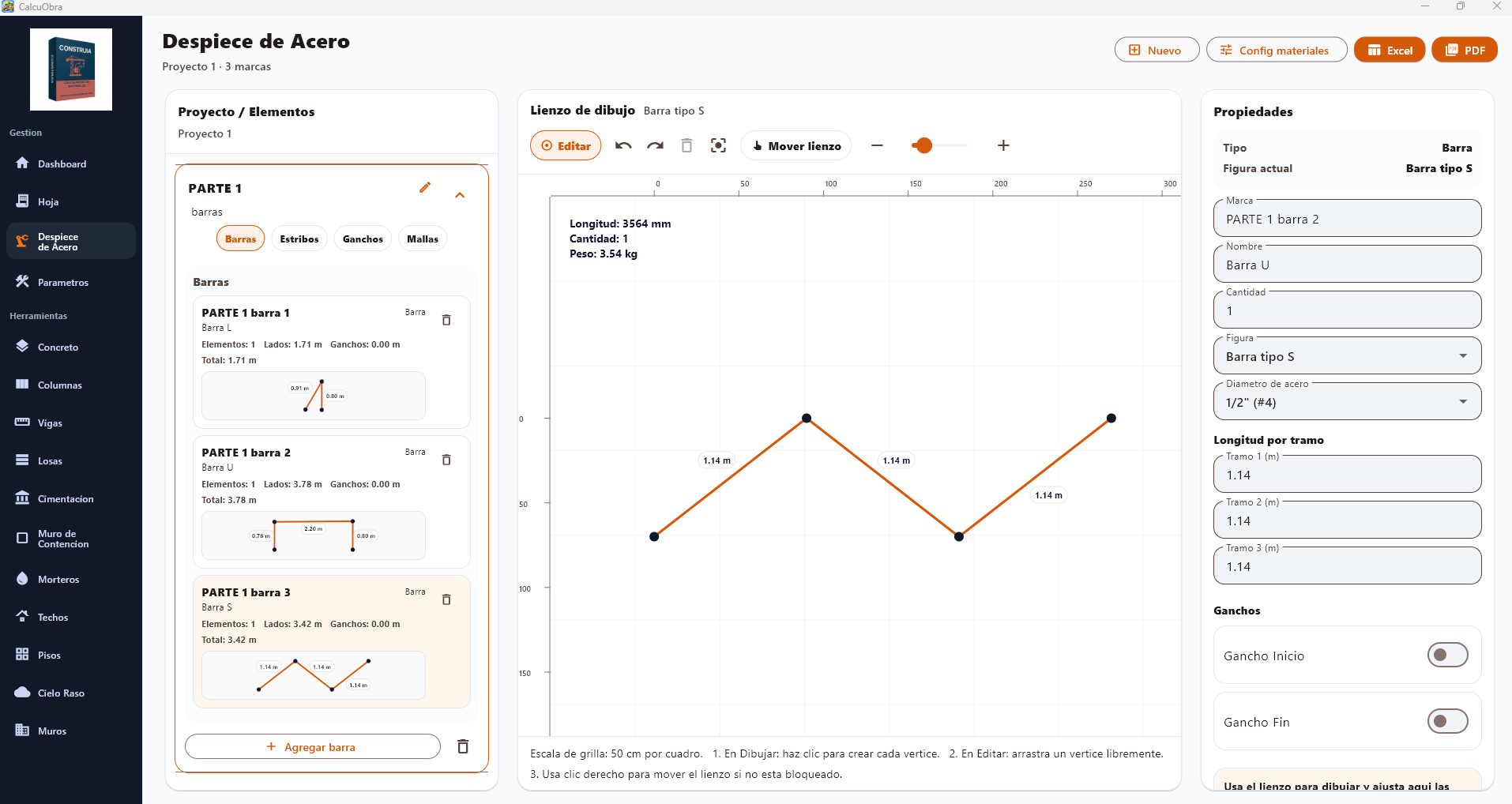Click the zoom in plus icon
1512x804 pixels.
point(1003,146)
